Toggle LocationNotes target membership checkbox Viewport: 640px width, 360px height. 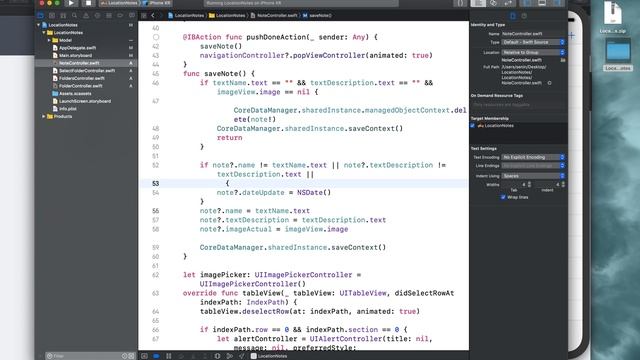(473, 126)
